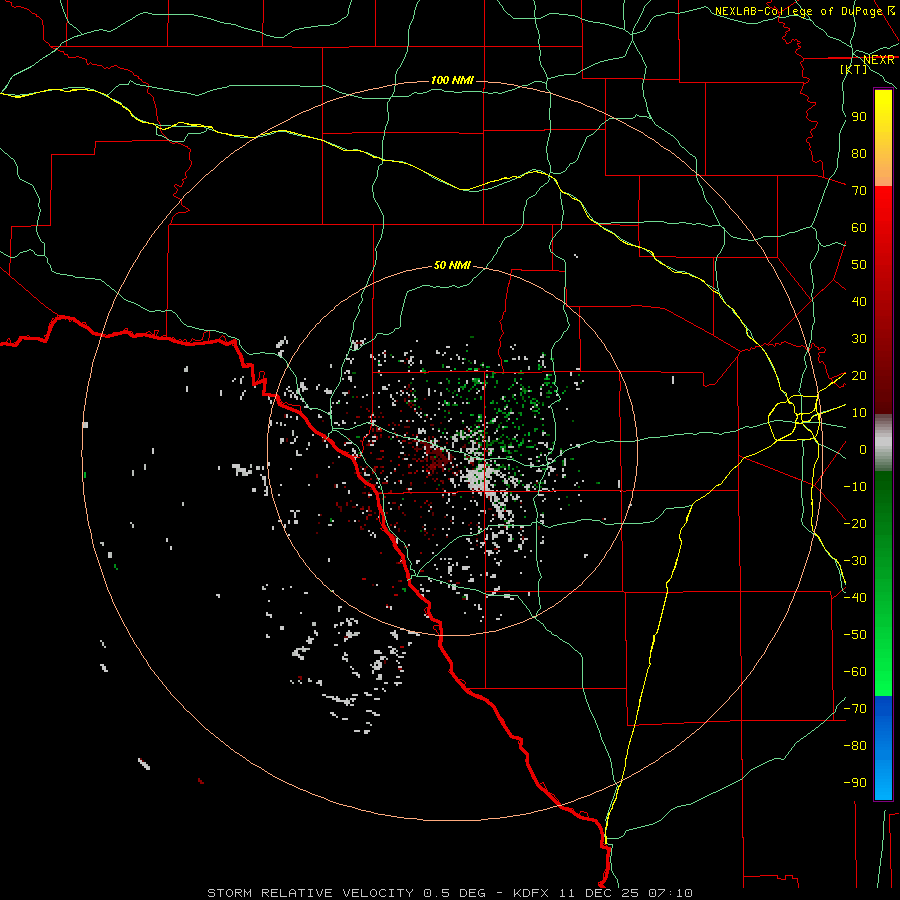900x900 pixels.
Task: Click the positive 90 scale value
Action: (859, 117)
